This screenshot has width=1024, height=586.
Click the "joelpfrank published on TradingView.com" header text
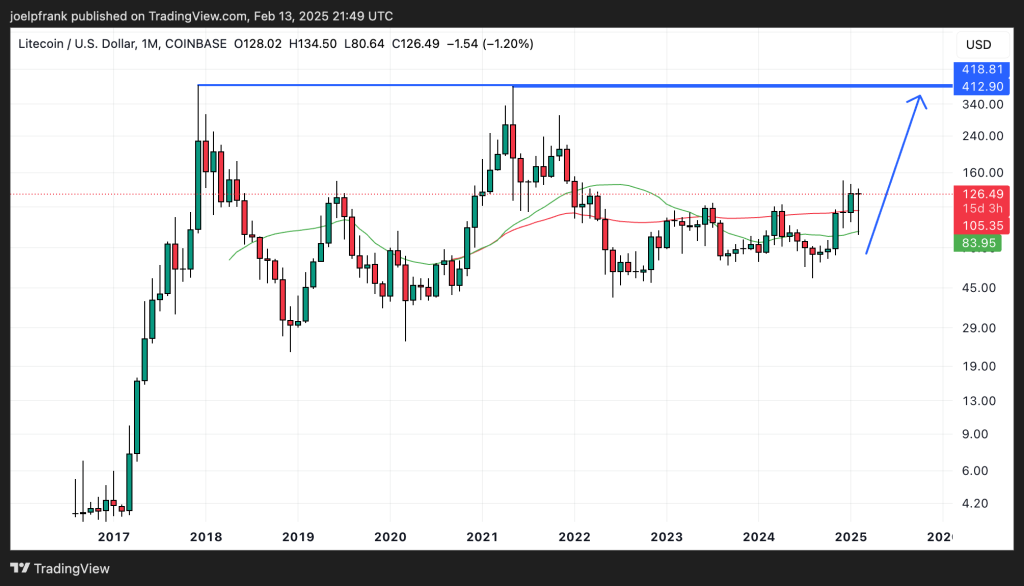tap(129, 16)
